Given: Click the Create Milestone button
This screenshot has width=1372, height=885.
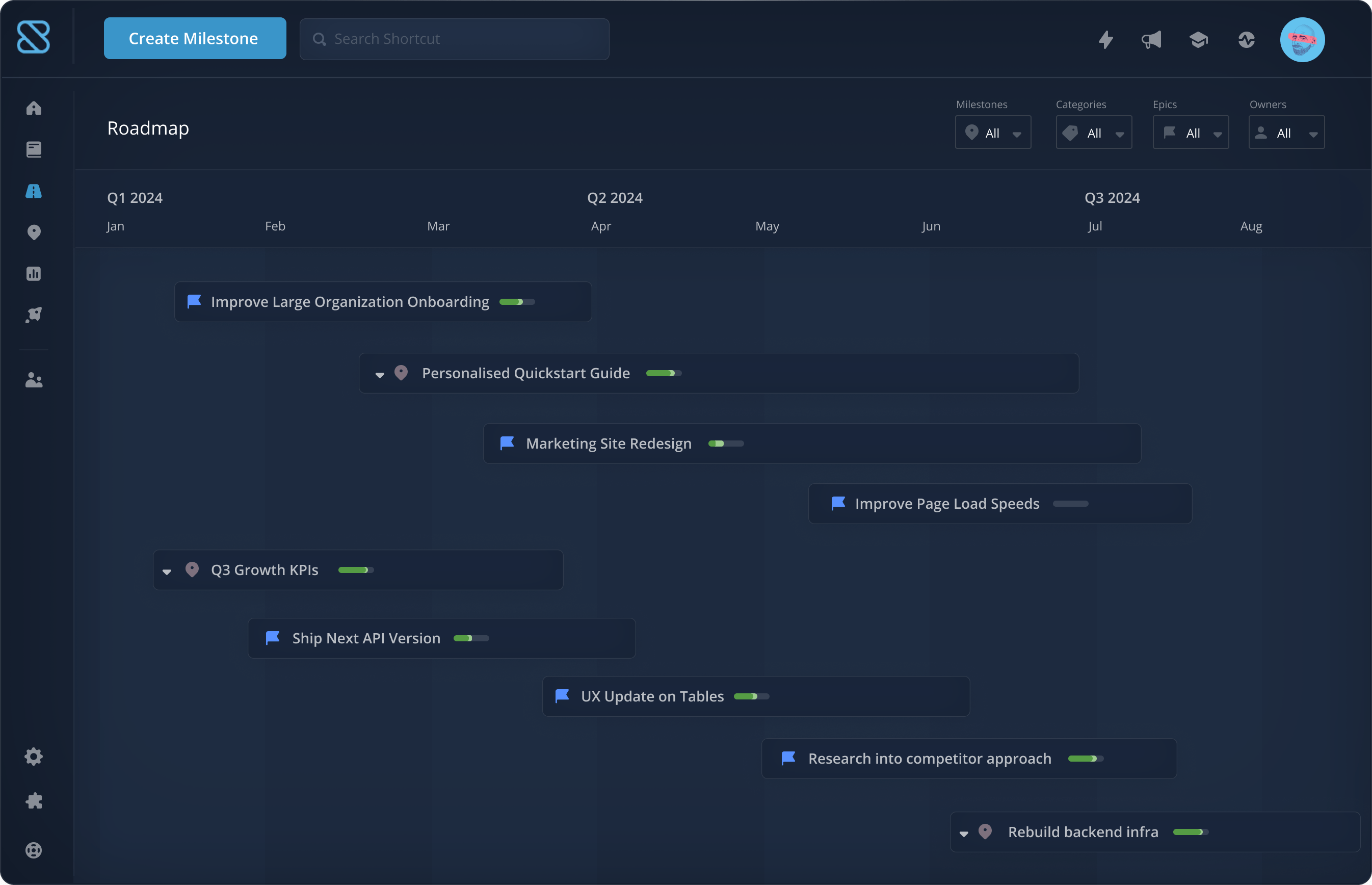Looking at the screenshot, I should [193, 38].
